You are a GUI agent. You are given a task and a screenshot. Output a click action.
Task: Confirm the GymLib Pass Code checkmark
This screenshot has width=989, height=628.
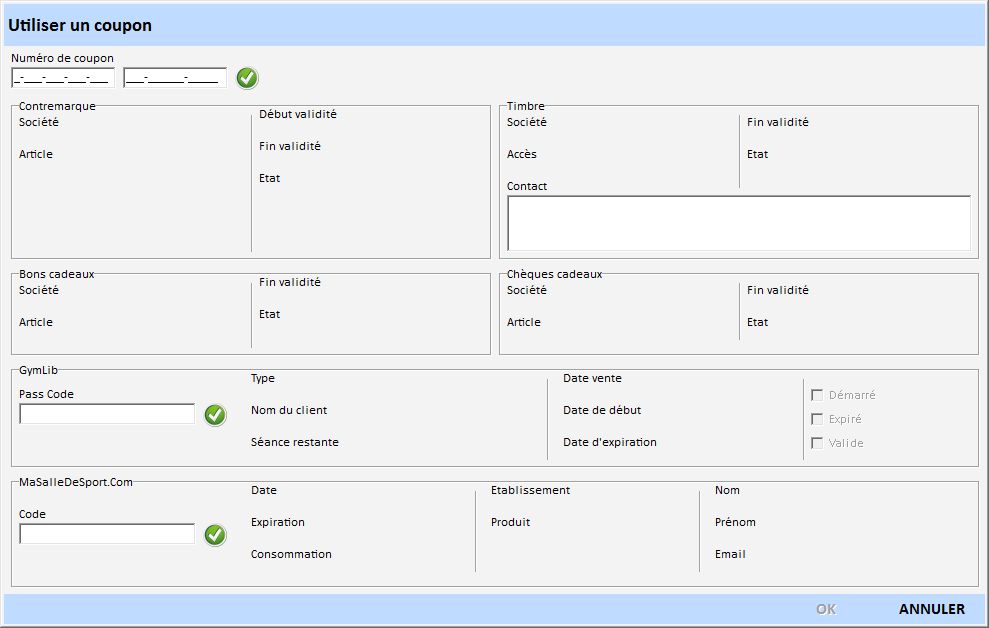click(x=215, y=415)
